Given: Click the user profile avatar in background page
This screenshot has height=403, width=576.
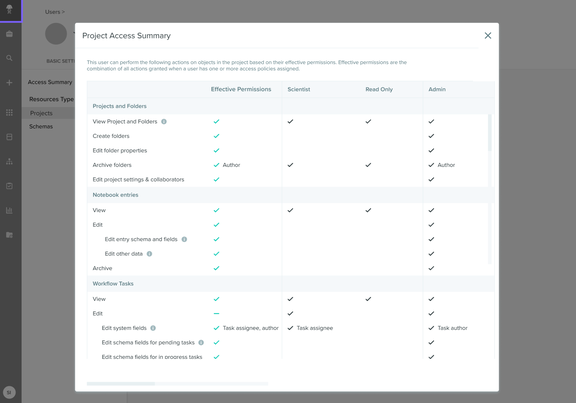Looking at the screenshot, I should pos(56,34).
